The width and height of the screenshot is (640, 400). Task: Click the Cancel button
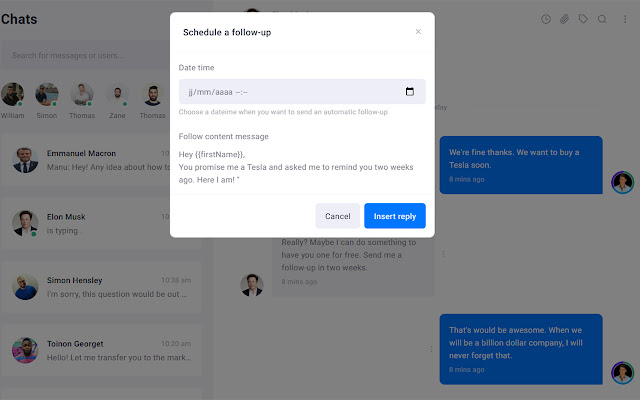(x=338, y=216)
